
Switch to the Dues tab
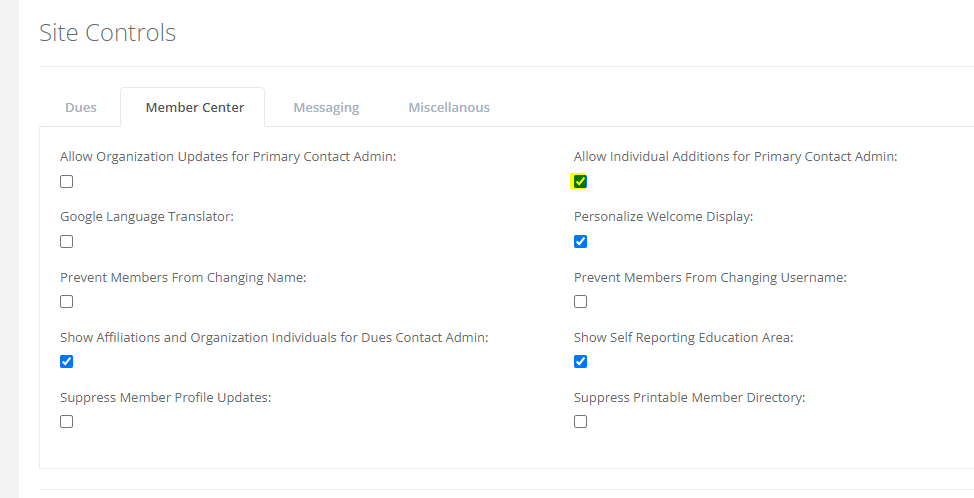point(81,107)
